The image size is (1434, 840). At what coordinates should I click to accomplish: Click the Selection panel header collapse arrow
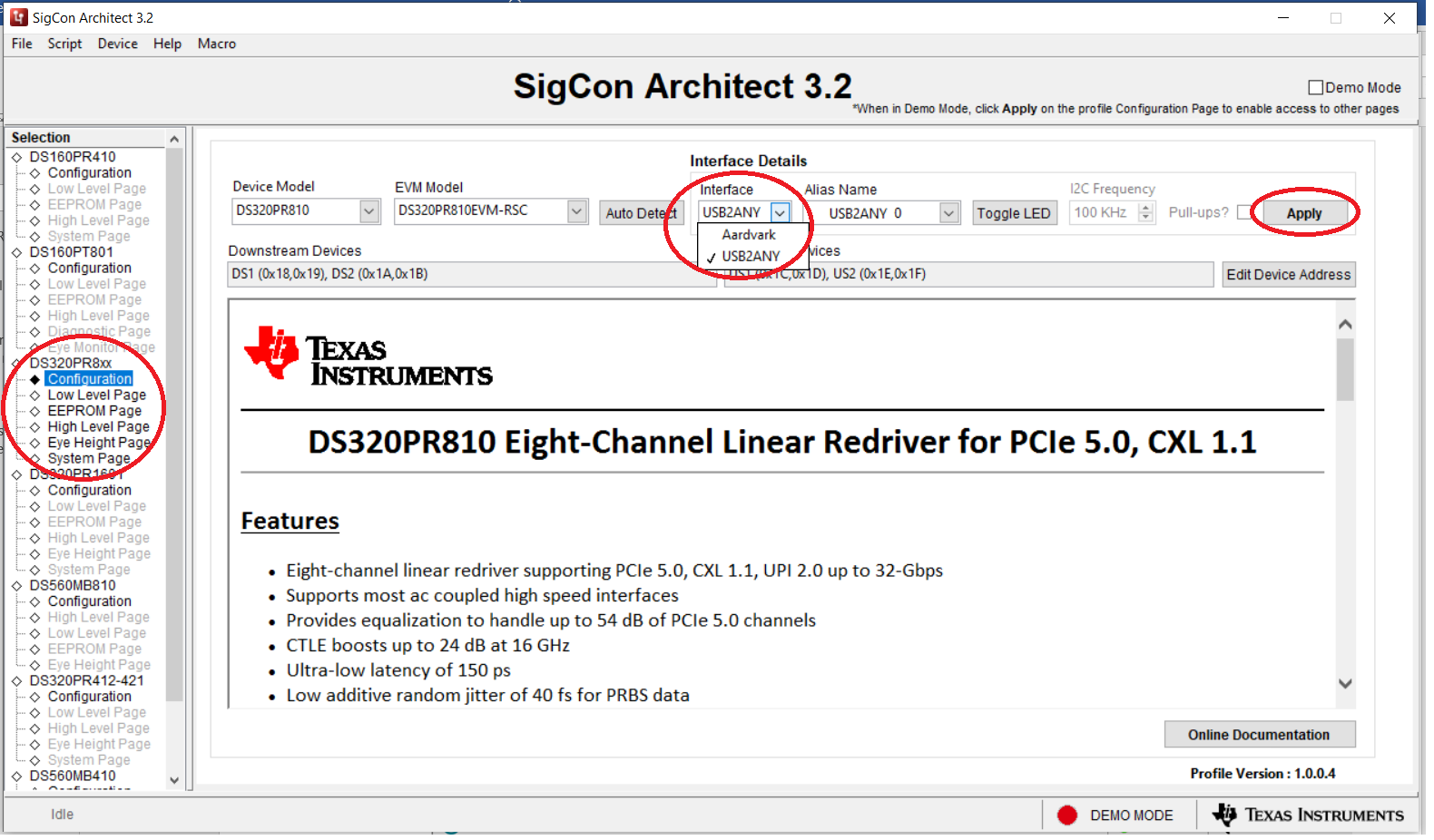point(174,139)
